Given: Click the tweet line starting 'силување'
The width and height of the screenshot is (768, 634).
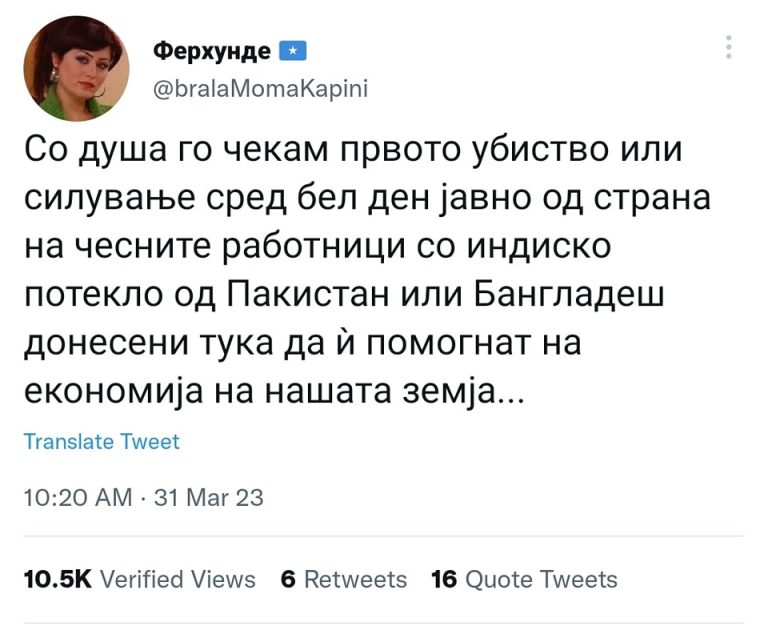Looking at the screenshot, I should pyautogui.click(x=367, y=198).
